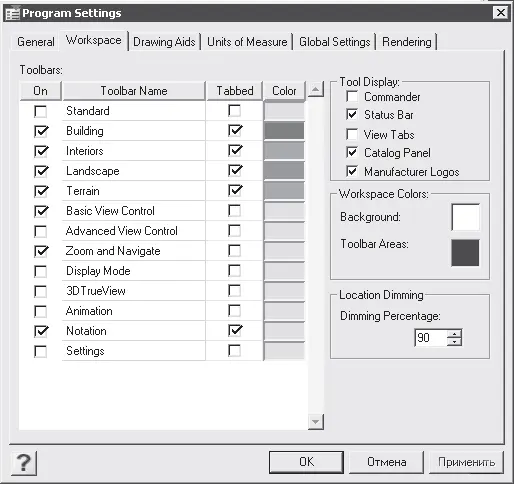This screenshot has width=514, height=484.
Task: Increase dimming percentage with up spinner
Action: 454,333
